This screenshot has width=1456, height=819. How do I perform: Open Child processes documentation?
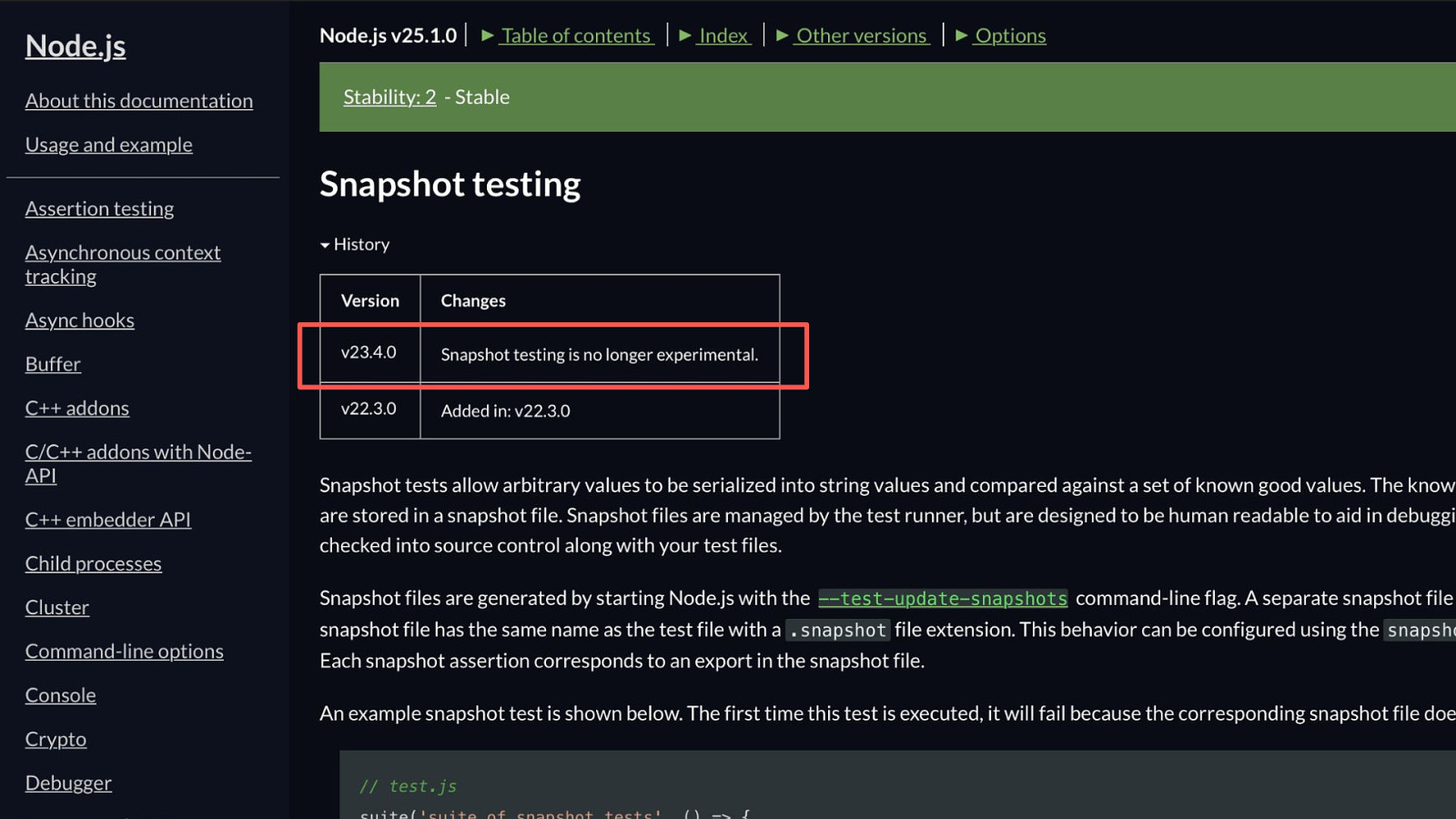pos(94,563)
